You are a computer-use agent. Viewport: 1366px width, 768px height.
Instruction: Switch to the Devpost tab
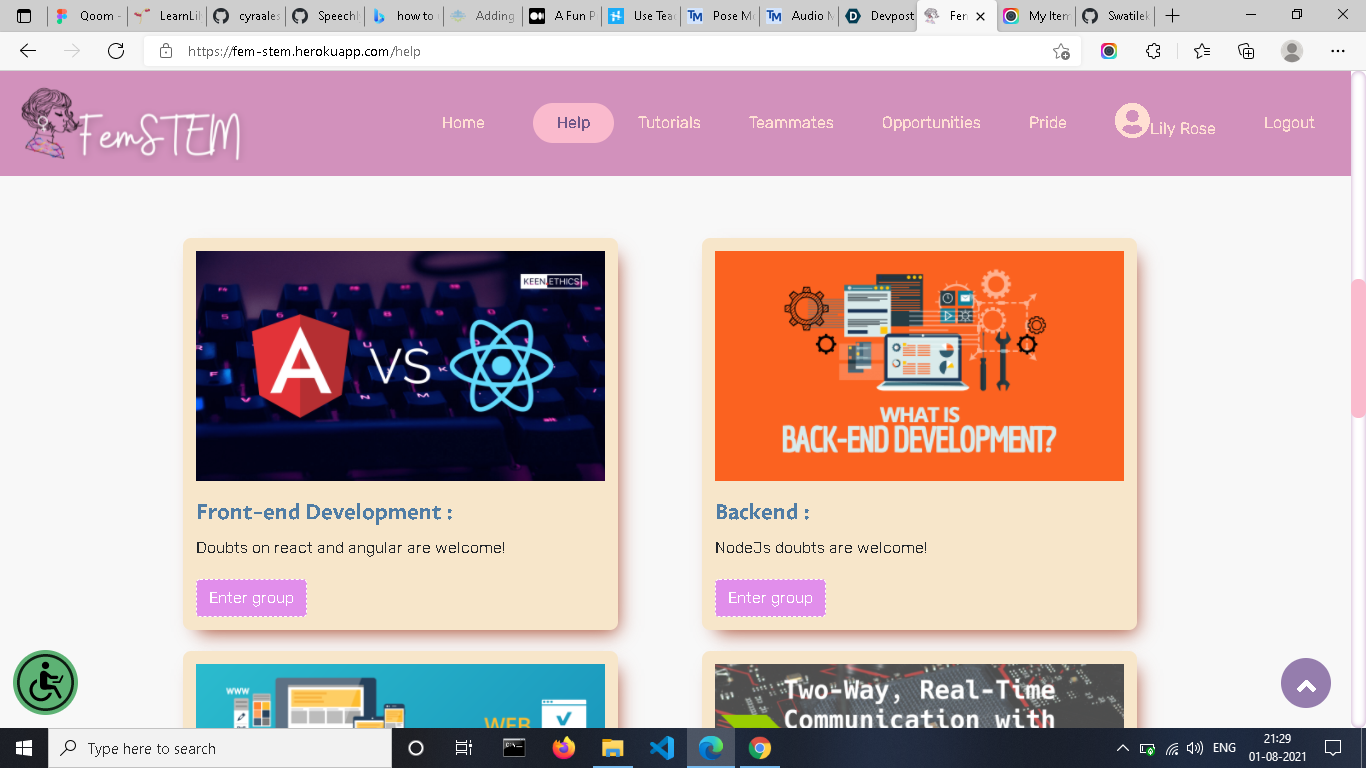pos(878,16)
